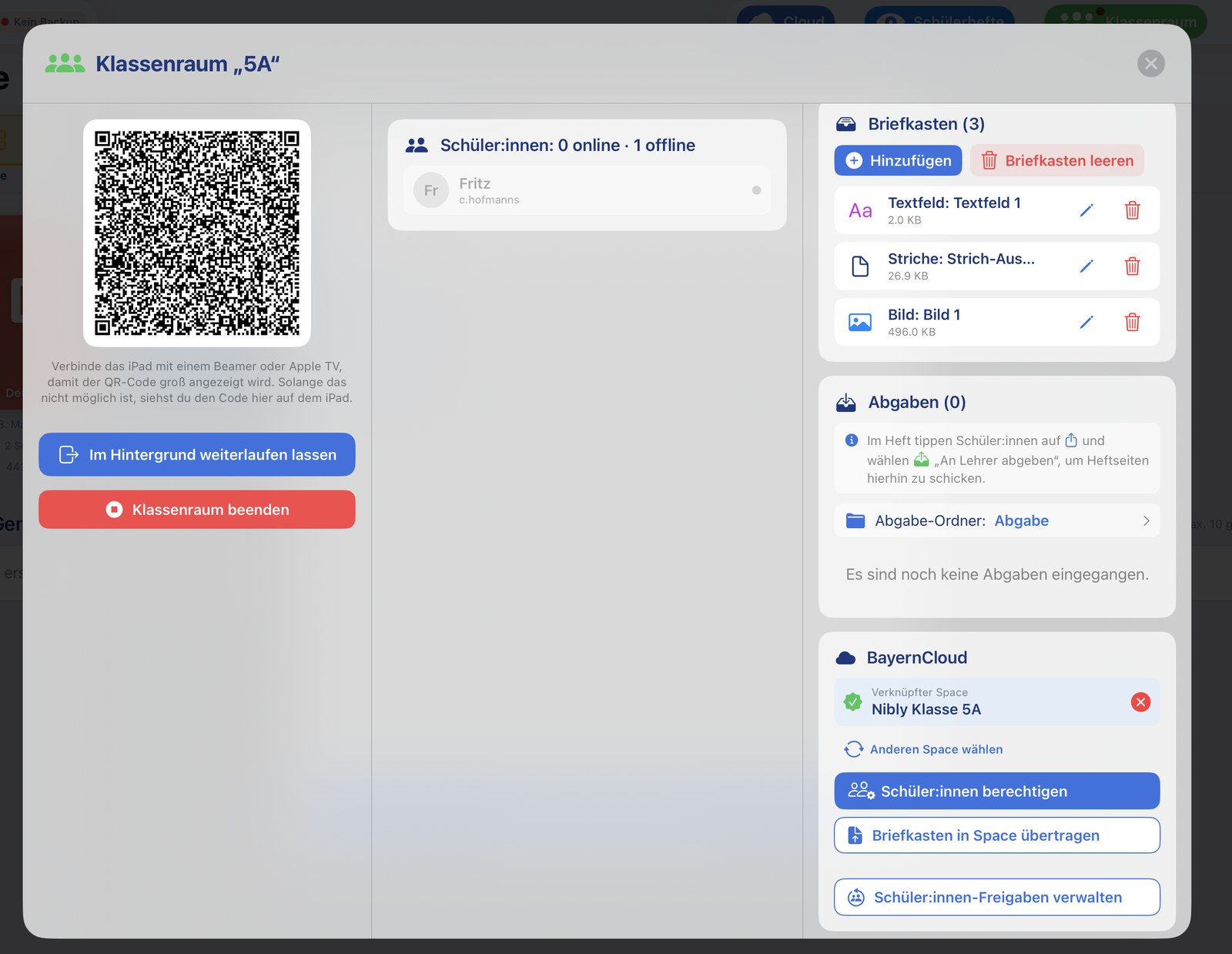1232x954 pixels.
Task: Click Im Hintergrund weiterlaufen lassen
Action: pos(197,454)
